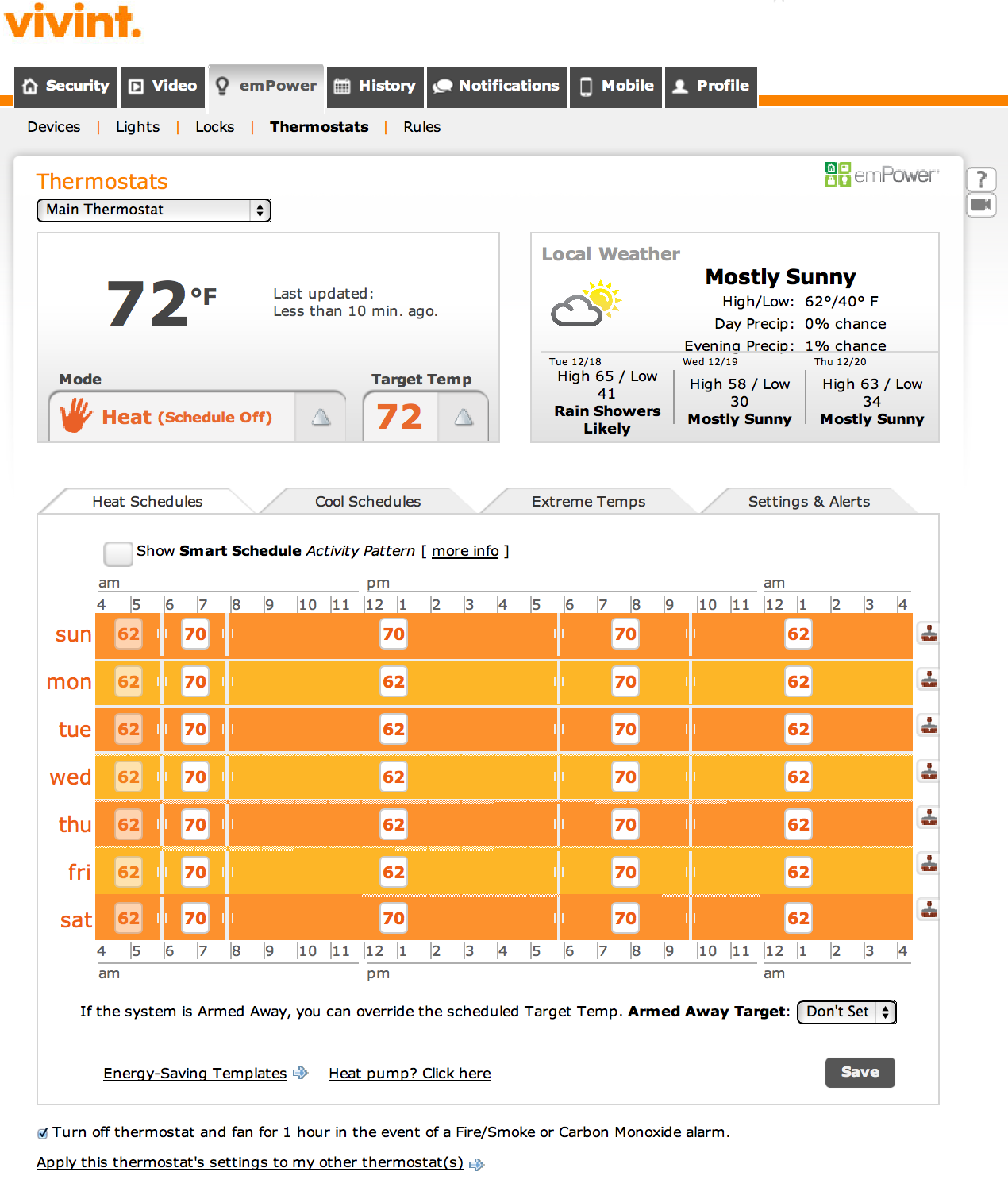Image resolution: width=1008 pixels, height=1199 pixels.
Task: Click the emPower logo in Thermostats panel
Action: click(882, 175)
